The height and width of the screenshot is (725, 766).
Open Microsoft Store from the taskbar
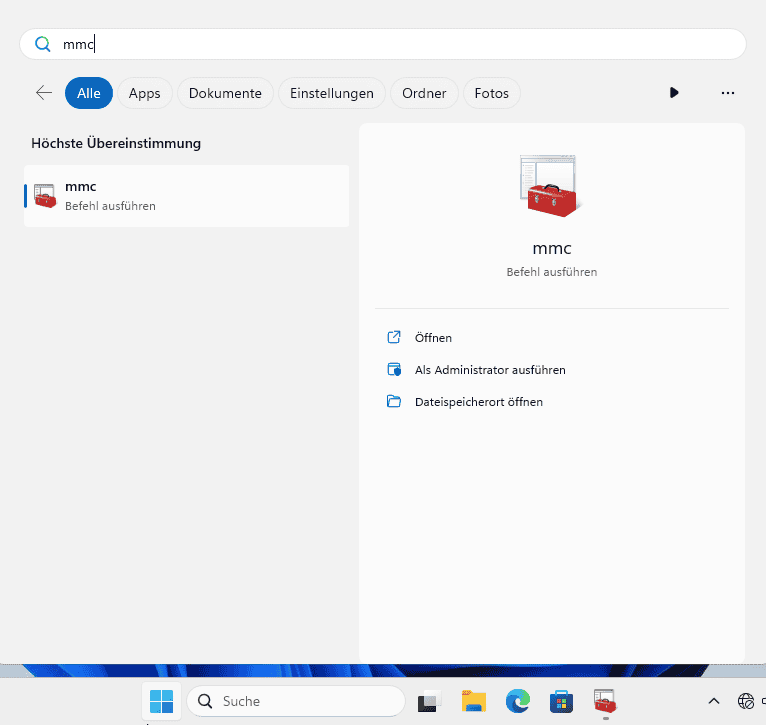[561, 701]
